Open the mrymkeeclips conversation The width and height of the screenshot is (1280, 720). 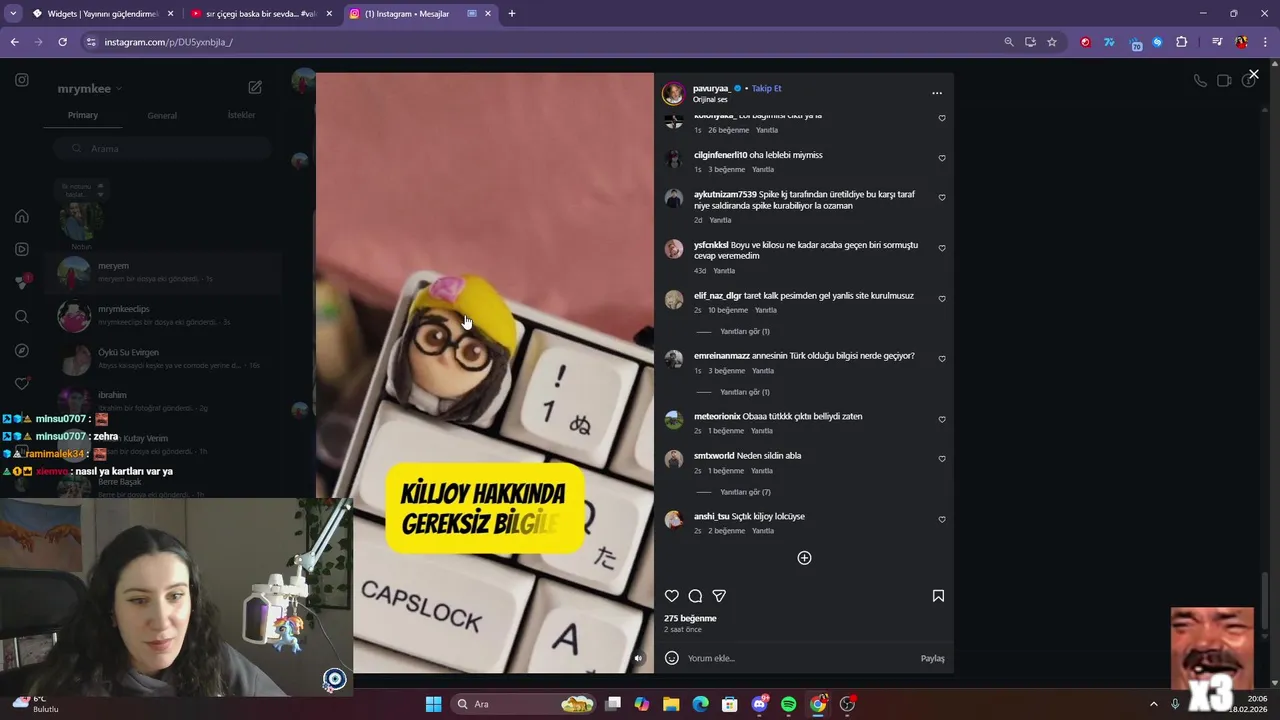point(162,315)
